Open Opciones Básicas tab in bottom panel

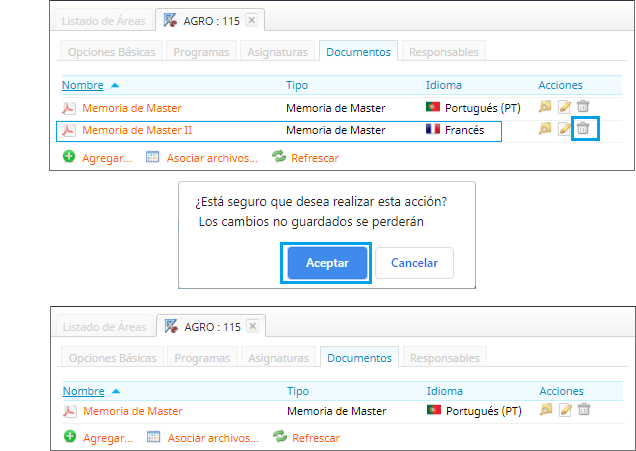112,358
